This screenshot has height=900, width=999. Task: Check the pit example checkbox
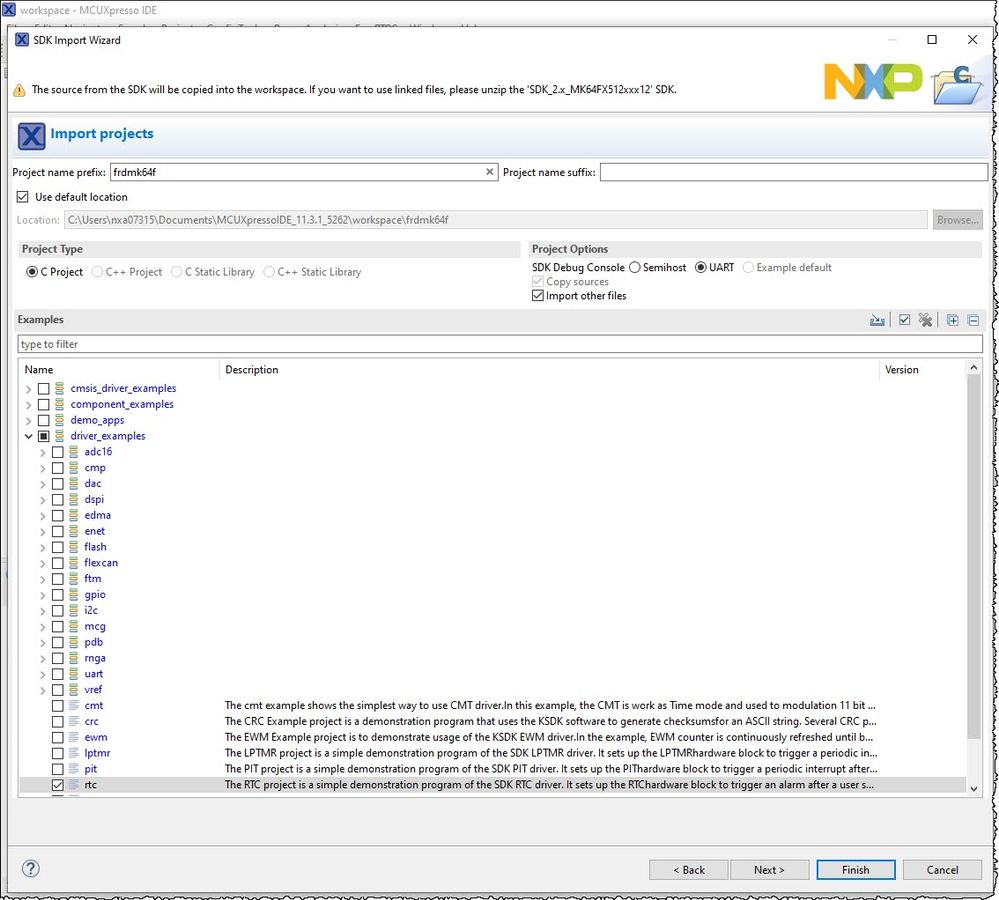(x=57, y=769)
